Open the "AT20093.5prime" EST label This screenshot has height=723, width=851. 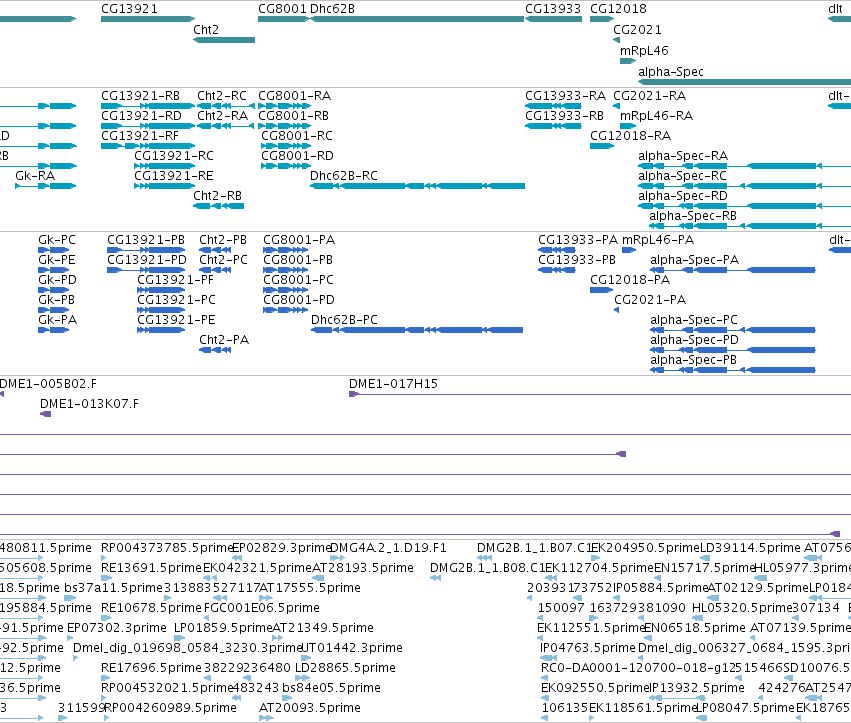(x=310, y=708)
